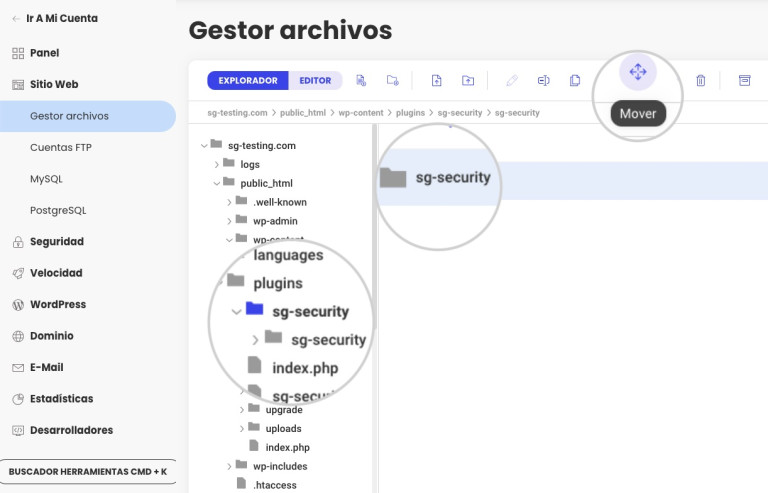The height and width of the screenshot is (493, 768).
Task: Click the new file icon in toolbar
Action: (x=361, y=80)
